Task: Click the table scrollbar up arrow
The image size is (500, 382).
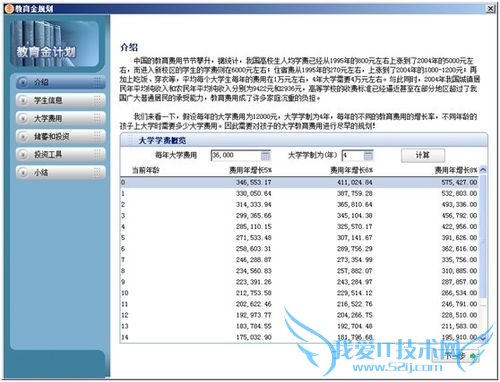Action: point(483,170)
